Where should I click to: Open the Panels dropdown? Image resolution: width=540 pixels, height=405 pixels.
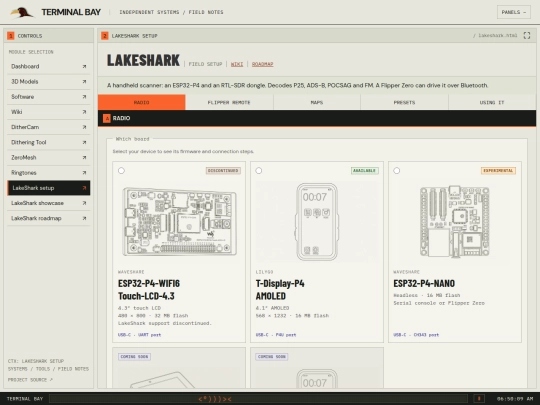point(513,12)
